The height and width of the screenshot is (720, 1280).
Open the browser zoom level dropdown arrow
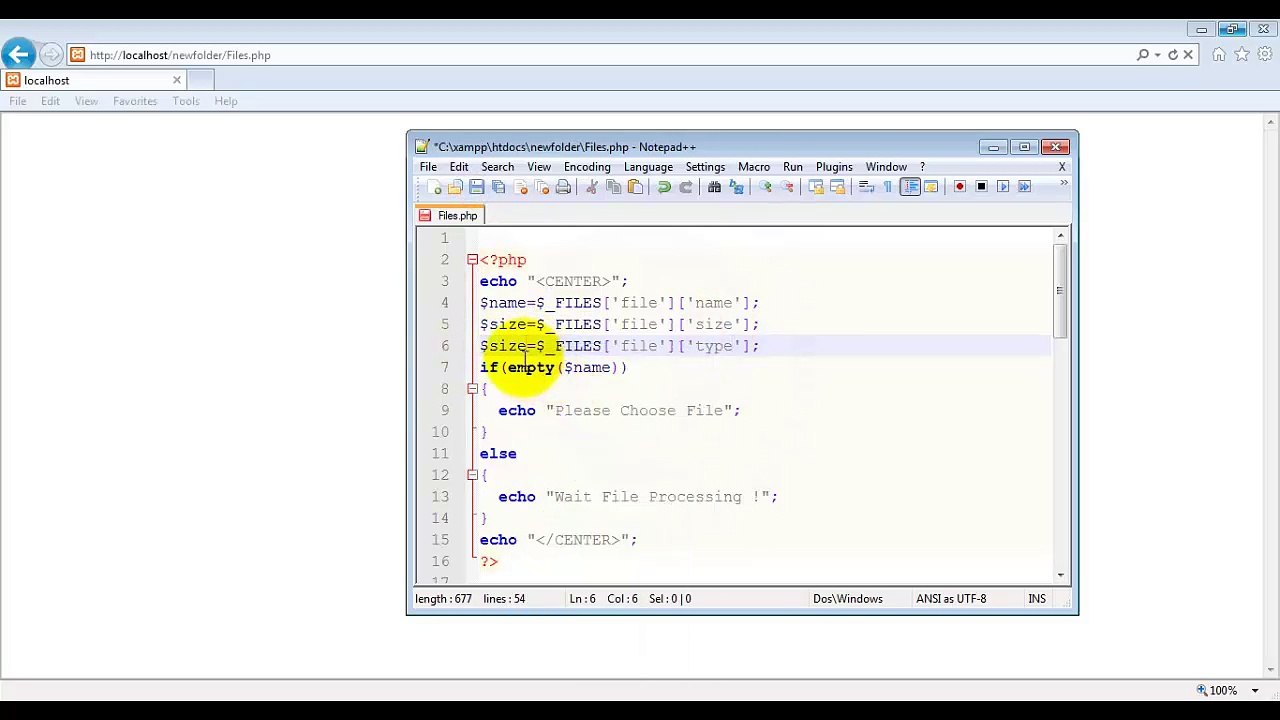click(1255, 690)
